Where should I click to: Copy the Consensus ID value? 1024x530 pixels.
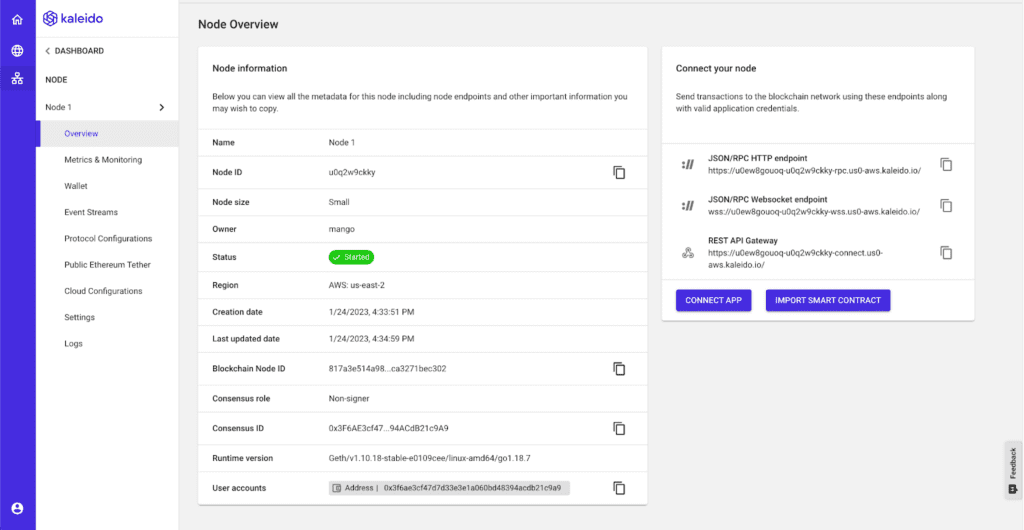click(619, 429)
